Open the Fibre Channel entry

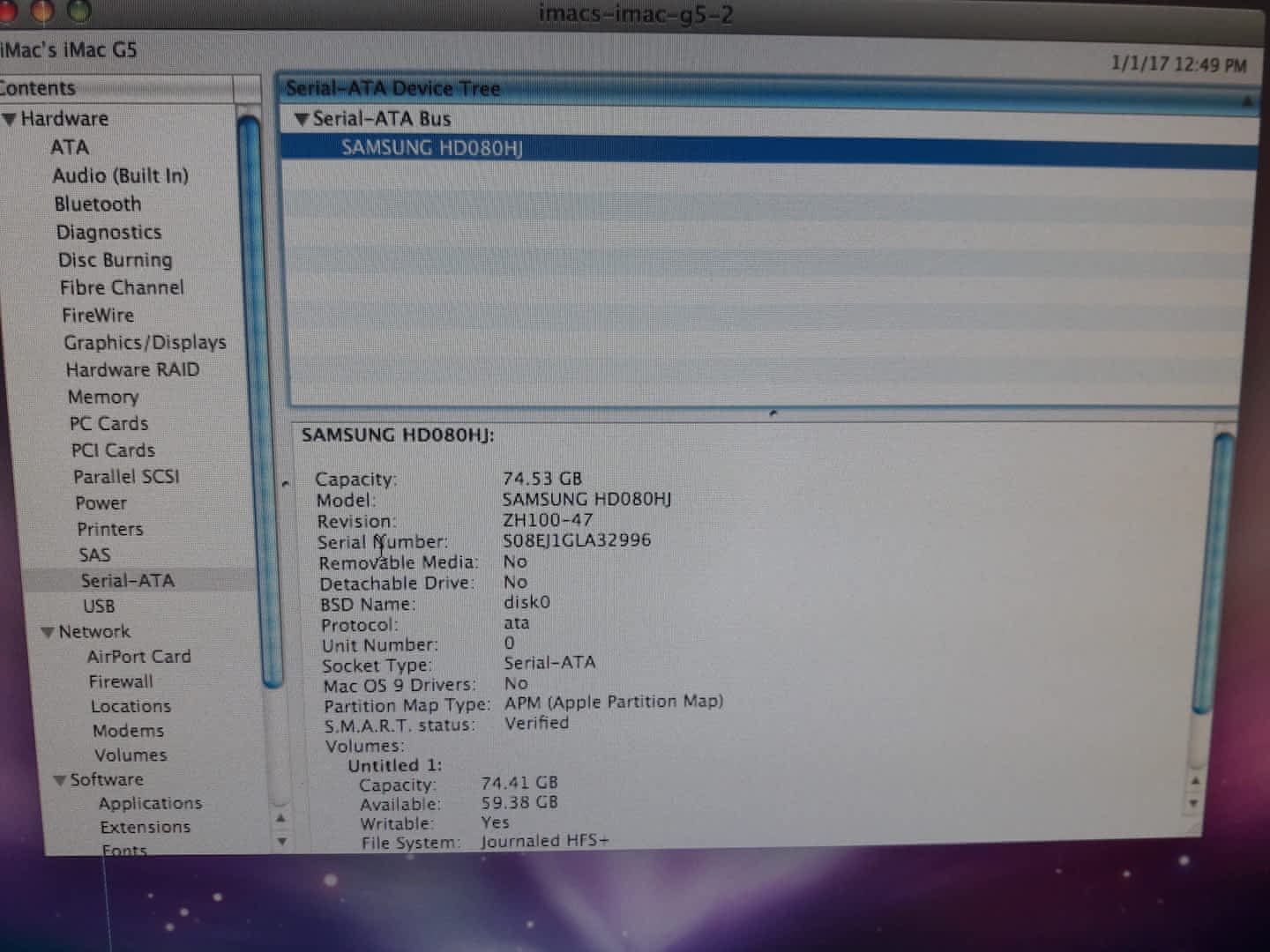click(x=123, y=287)
